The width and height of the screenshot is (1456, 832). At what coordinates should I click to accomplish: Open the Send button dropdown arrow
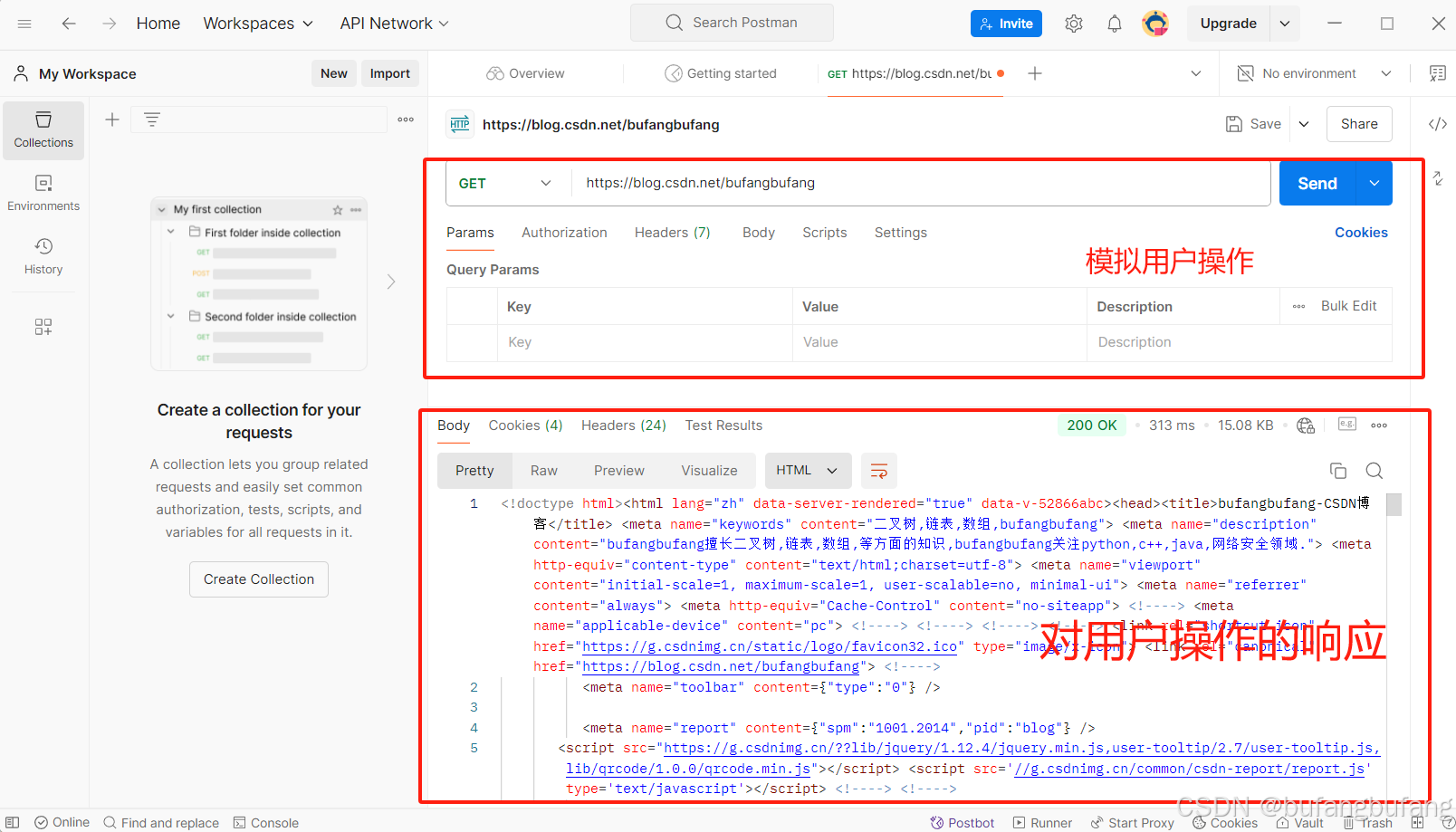coord(1375,183)
